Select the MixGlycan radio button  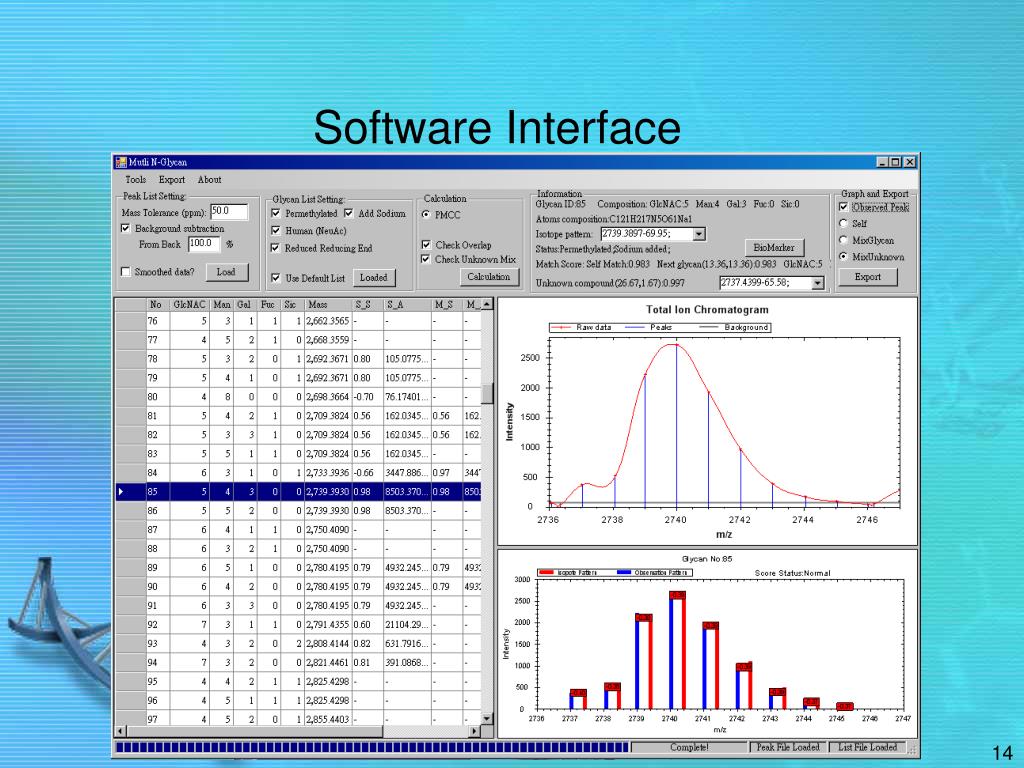click(843, 240)
